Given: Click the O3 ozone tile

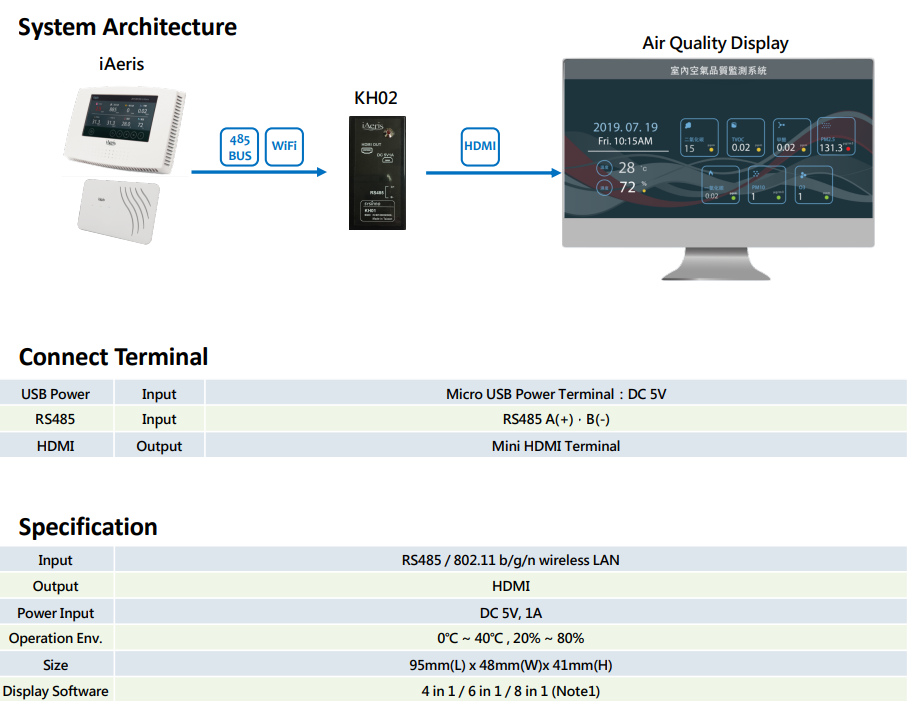Looking at the screenshot, I should tap(813, 184).
